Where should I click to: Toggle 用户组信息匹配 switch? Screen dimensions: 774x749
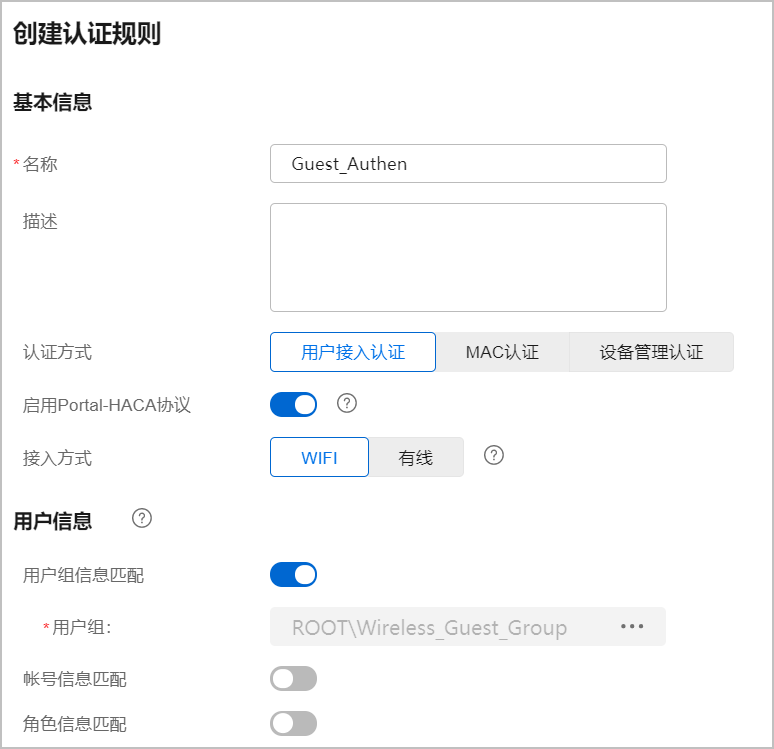293,574
